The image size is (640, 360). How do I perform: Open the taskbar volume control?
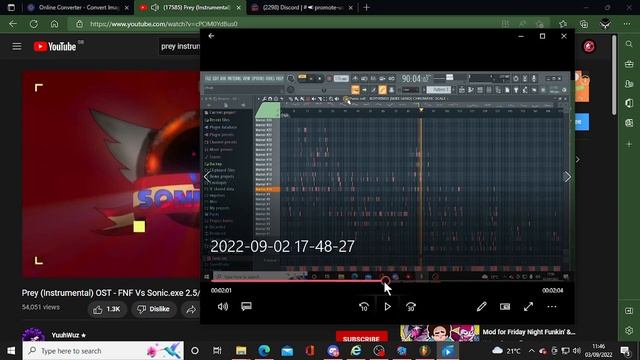tap(576, 351)
